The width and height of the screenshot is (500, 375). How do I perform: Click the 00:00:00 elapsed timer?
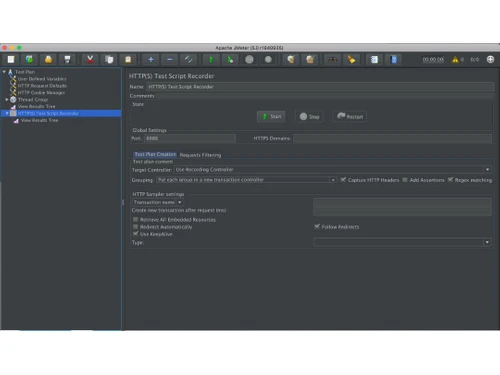(x=433, y=60)
